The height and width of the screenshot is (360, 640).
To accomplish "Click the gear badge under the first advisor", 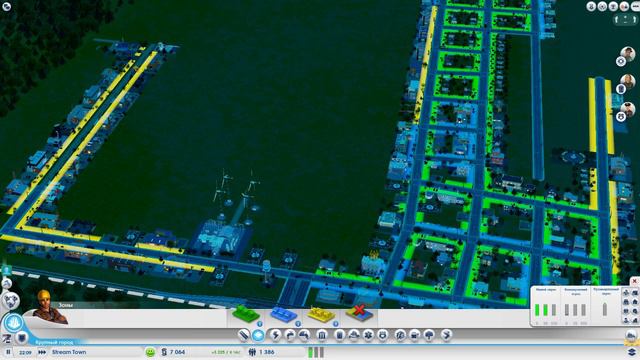I will (621, 61).
